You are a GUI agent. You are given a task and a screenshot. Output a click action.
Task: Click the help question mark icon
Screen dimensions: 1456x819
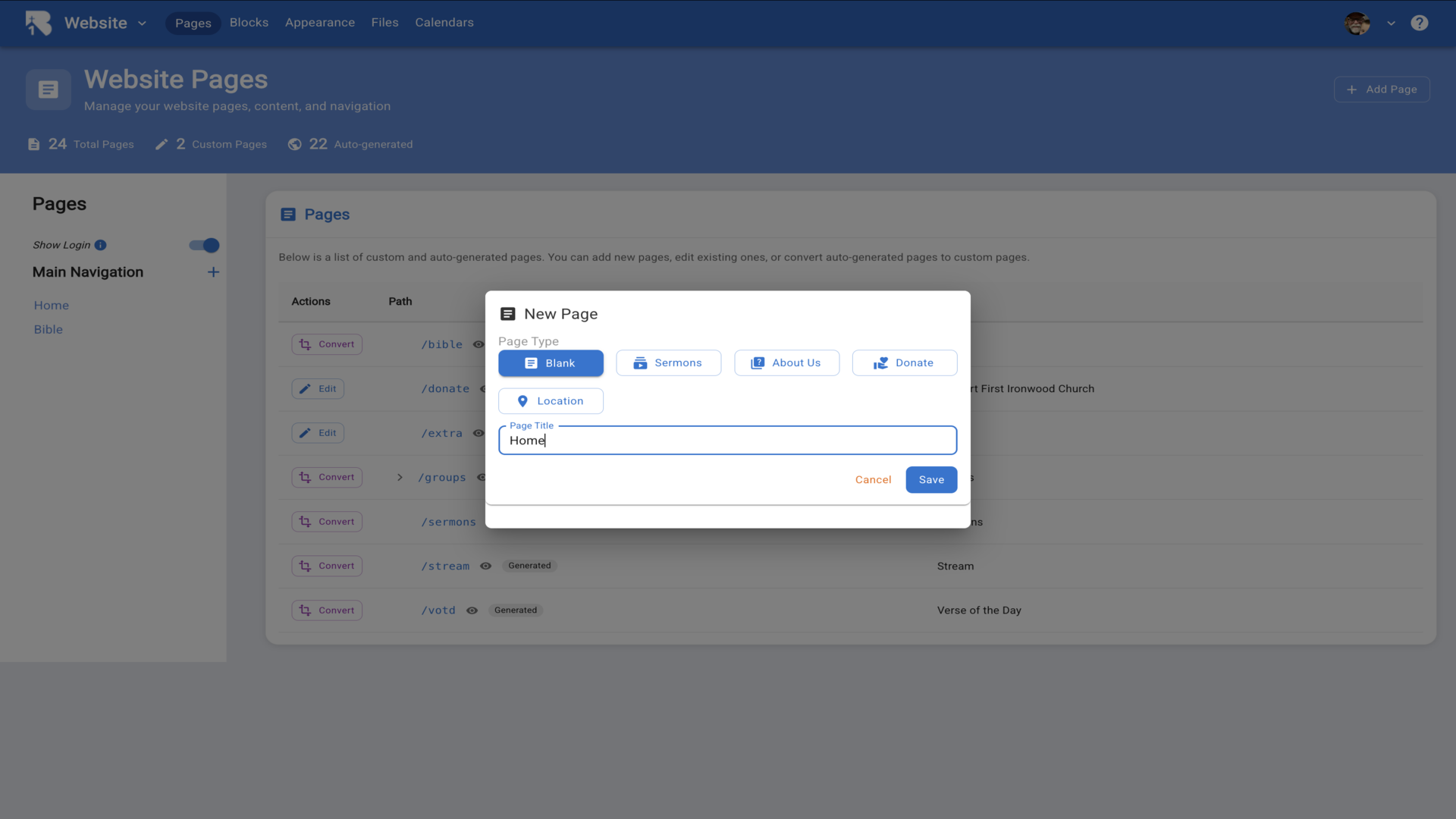(1419, 23)
